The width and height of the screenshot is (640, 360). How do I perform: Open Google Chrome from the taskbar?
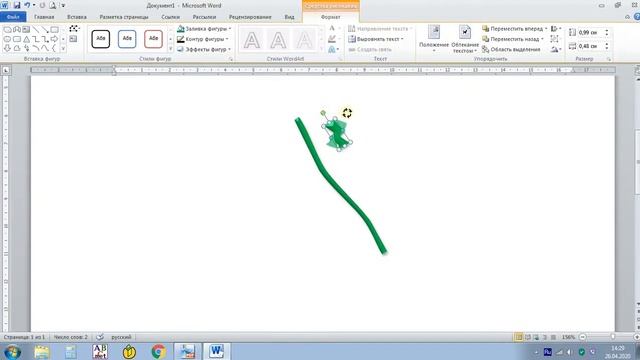pyautogui.click(x=158, y=351)
